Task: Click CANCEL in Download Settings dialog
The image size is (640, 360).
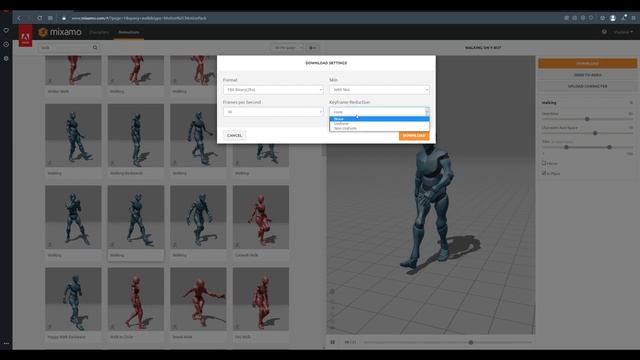Action: (x=234, y=136)
